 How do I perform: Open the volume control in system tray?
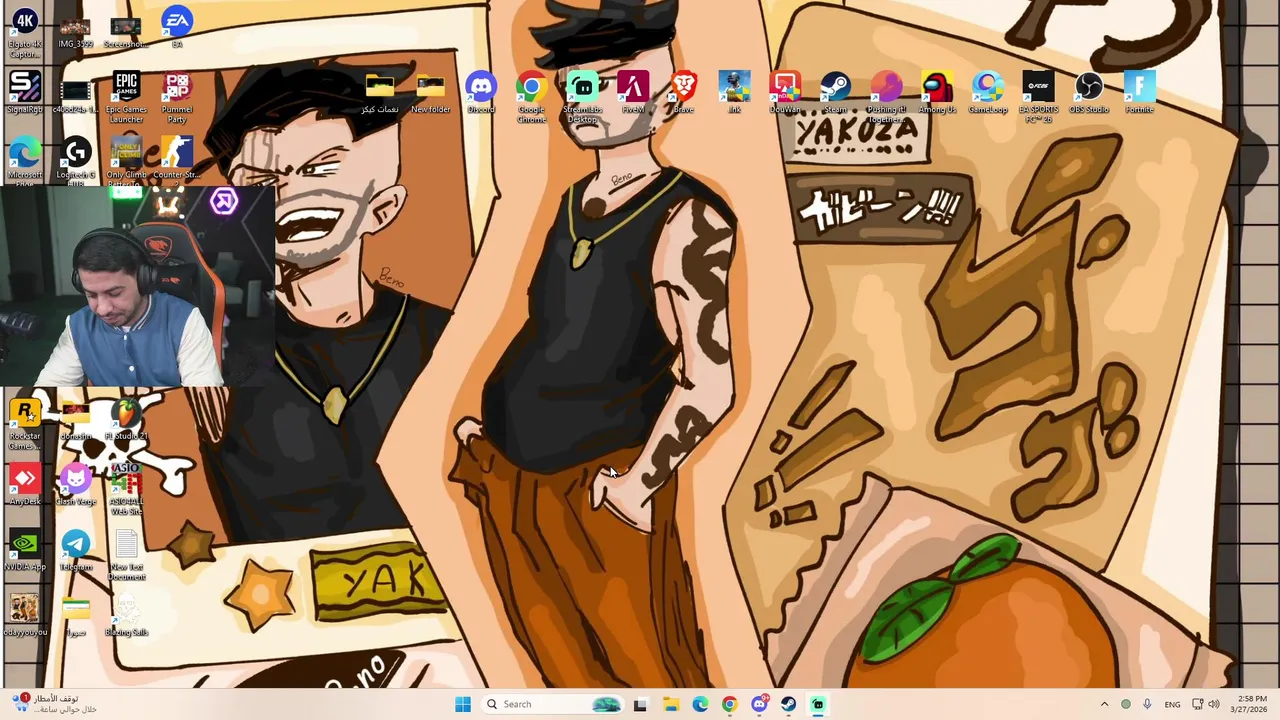(x=1214, y=704)
